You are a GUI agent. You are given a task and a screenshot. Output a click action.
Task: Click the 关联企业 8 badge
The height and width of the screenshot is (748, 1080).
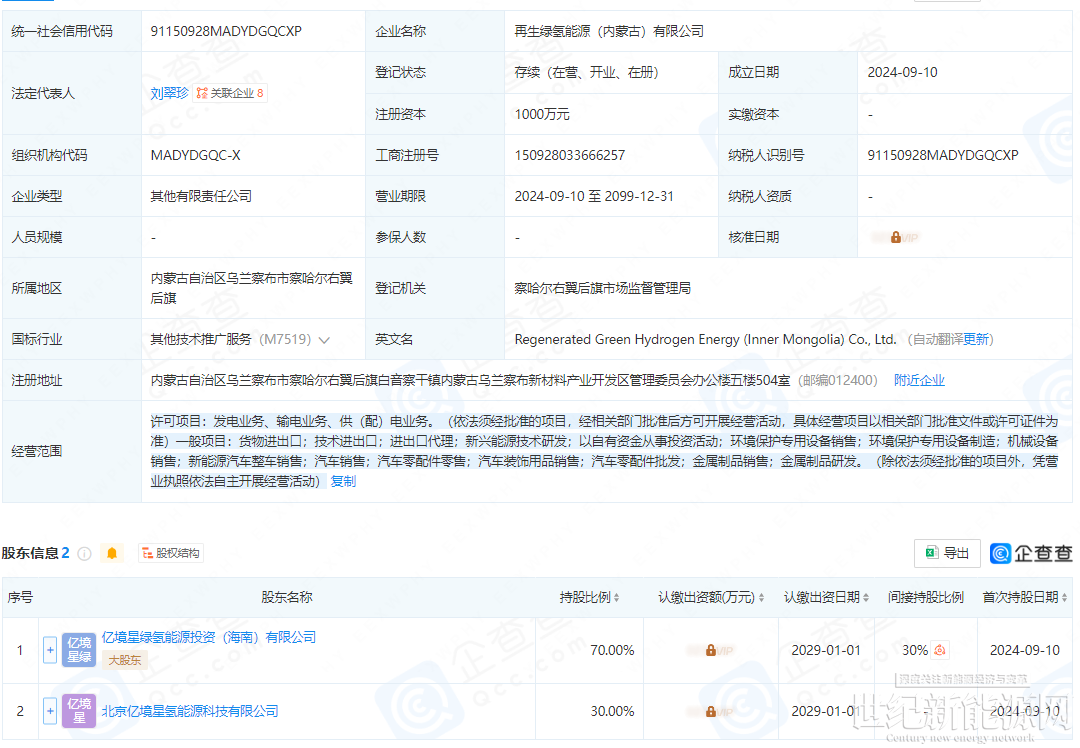[x=230, y=93]
